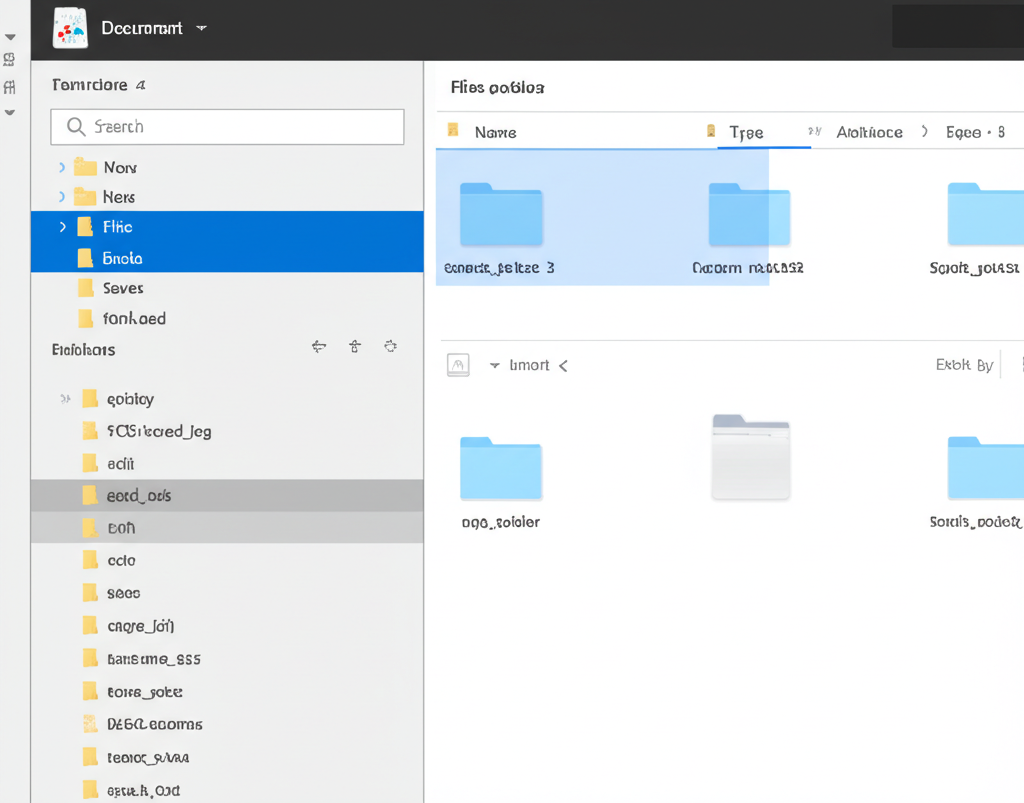
Task: Expand the highlighted 'Flic' folder chevron
Action: [63, 227]
